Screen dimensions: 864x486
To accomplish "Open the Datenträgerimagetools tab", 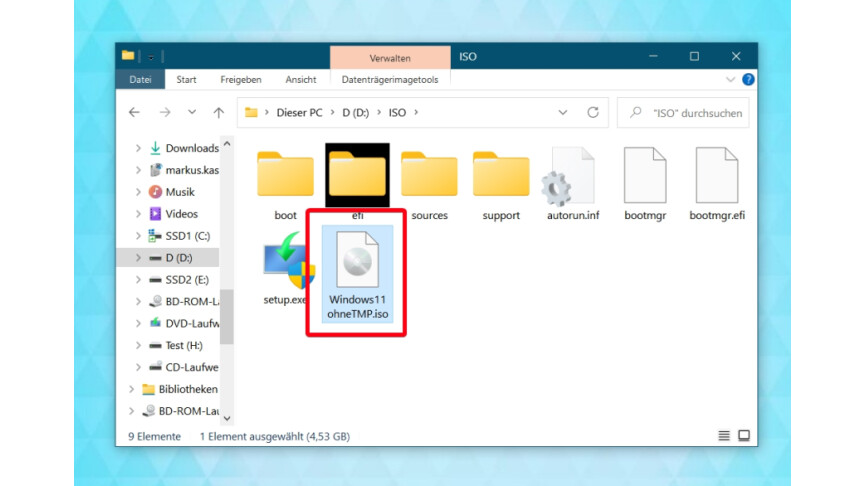I will 390,79.
